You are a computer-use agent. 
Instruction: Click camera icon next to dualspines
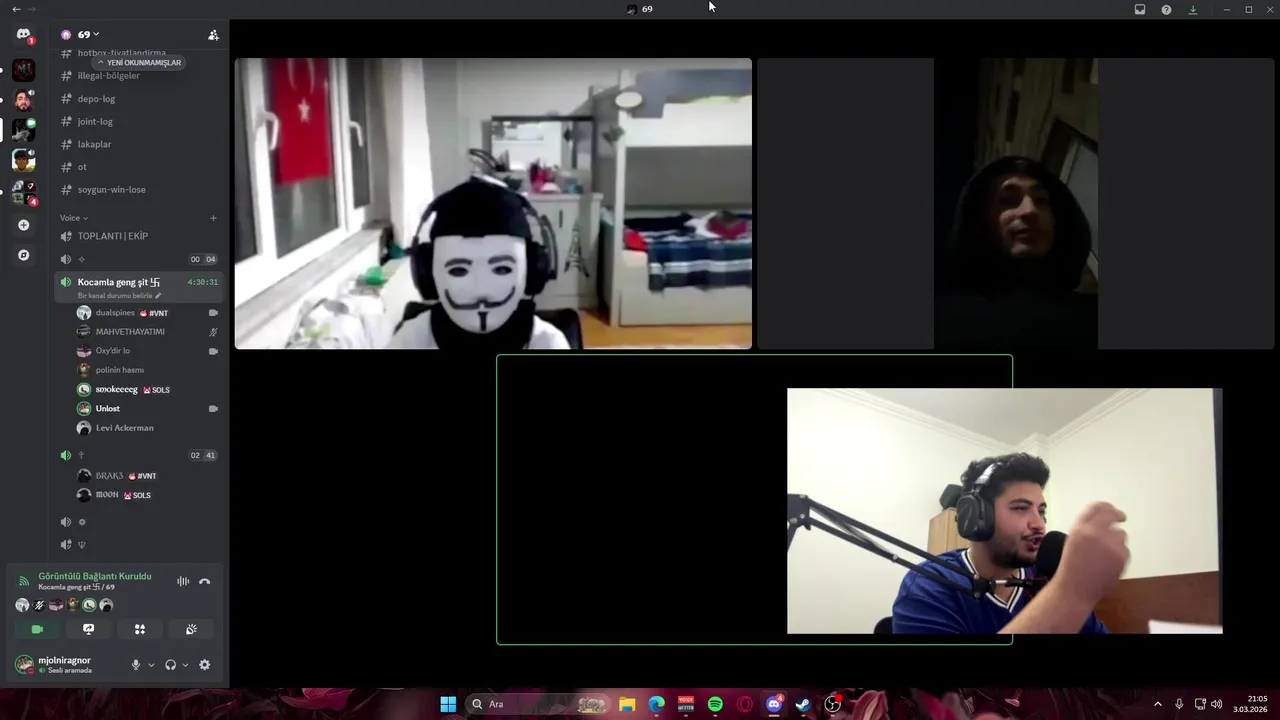pos(213,313)
